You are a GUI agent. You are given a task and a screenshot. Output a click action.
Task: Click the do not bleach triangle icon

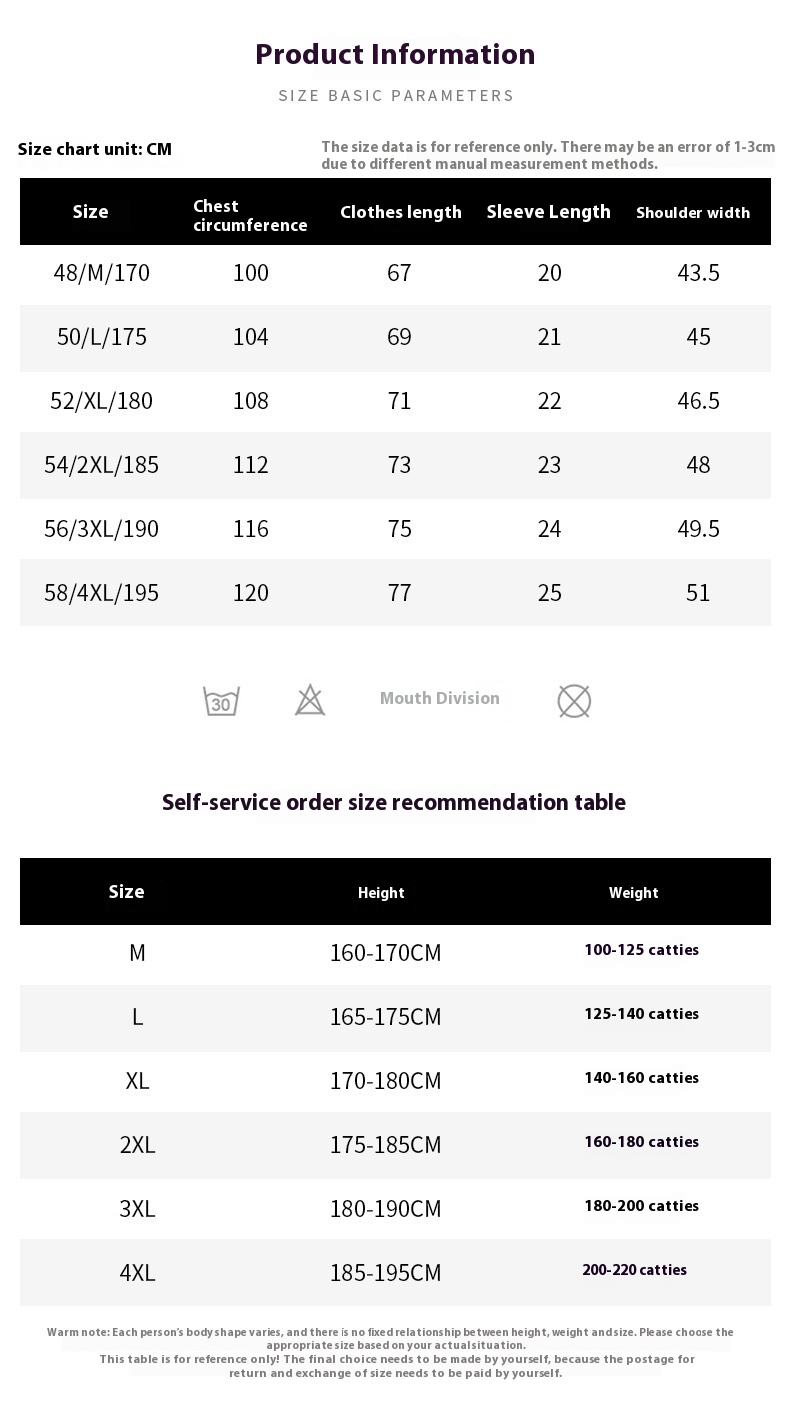pyautogui.click(x=310, y=700)
